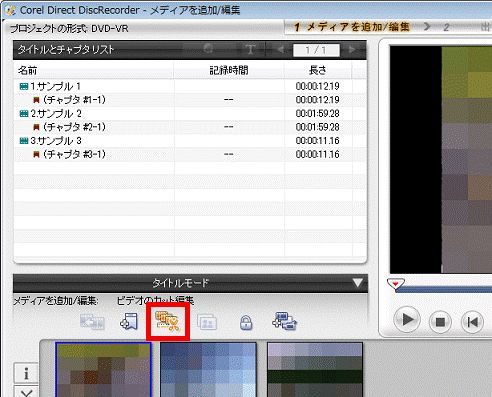
Task: Click the chapter flag icon for #3-1
Action: point(37,154)
